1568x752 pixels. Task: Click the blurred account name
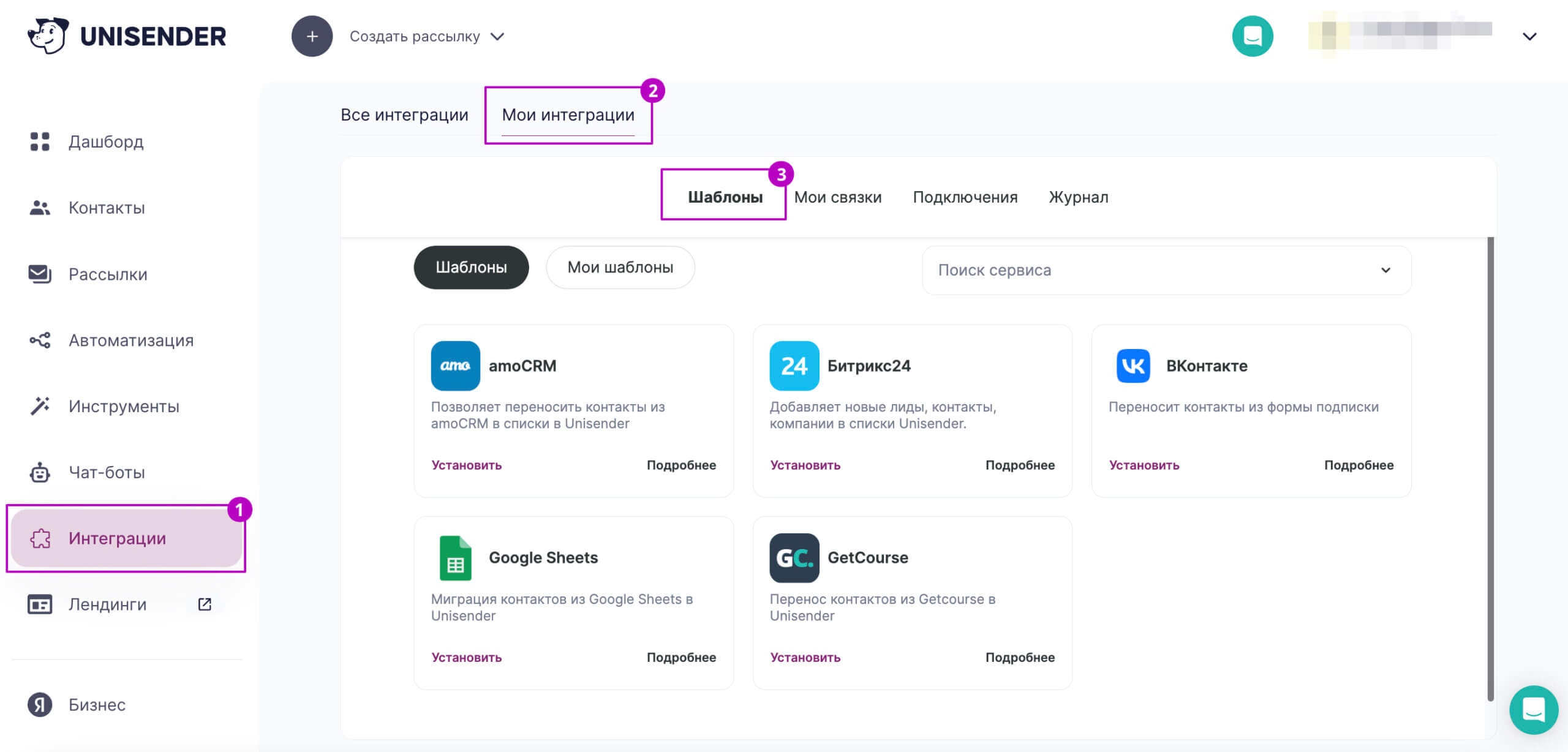point(1400,35)
